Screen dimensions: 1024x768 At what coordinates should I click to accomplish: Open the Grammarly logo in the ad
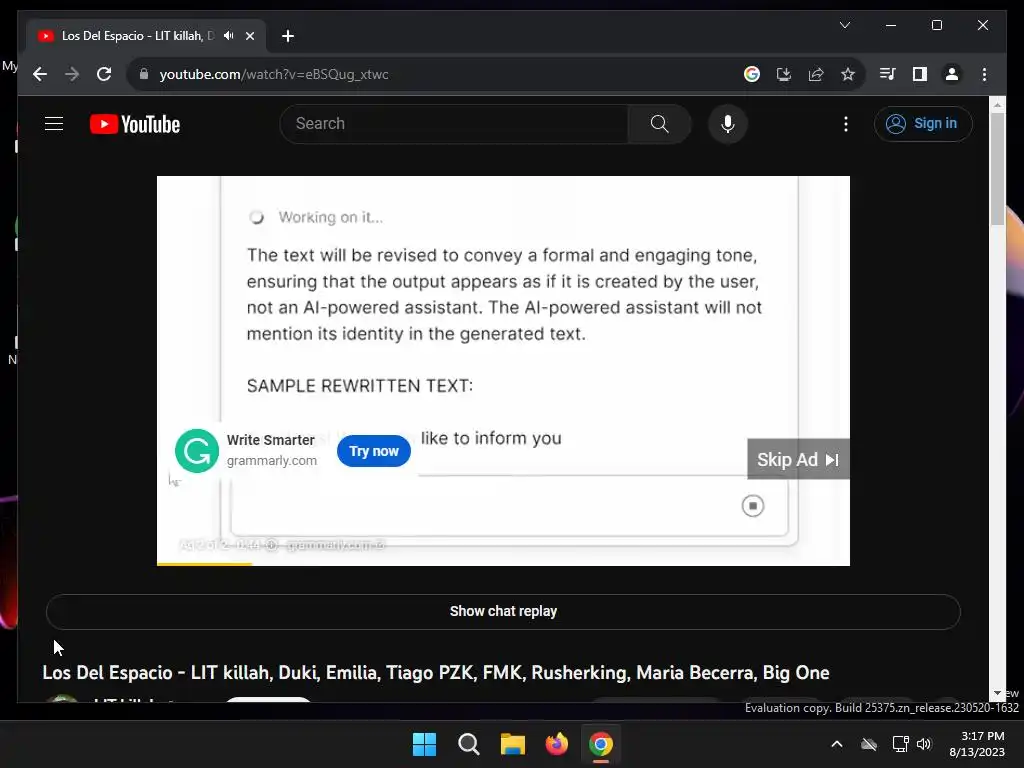click(197, 451)
